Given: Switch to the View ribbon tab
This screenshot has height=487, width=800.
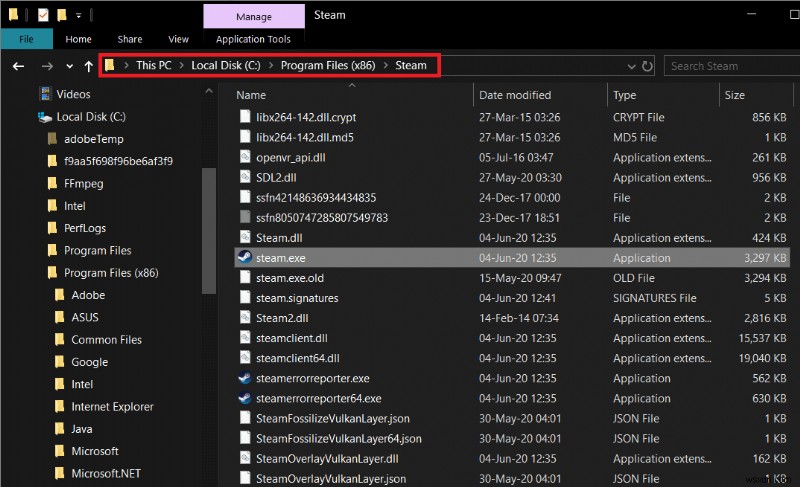Looking at the screenshot, I should click(178, 39).
